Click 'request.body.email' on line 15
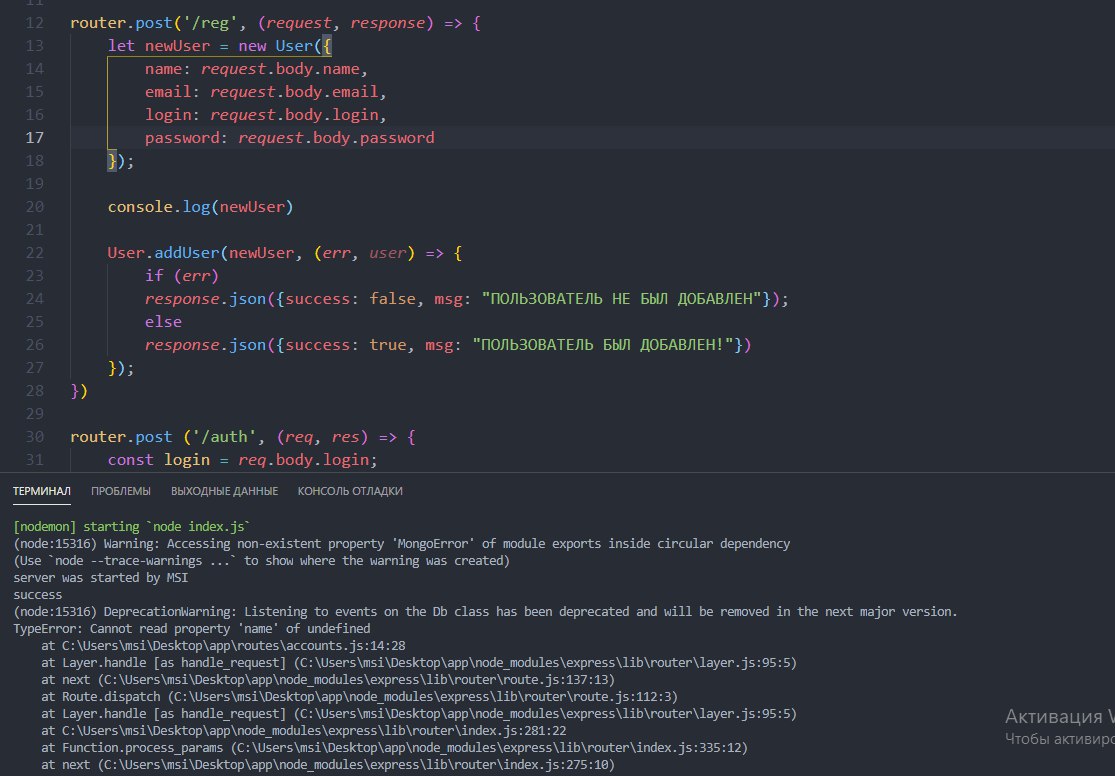 click(294, 92)
